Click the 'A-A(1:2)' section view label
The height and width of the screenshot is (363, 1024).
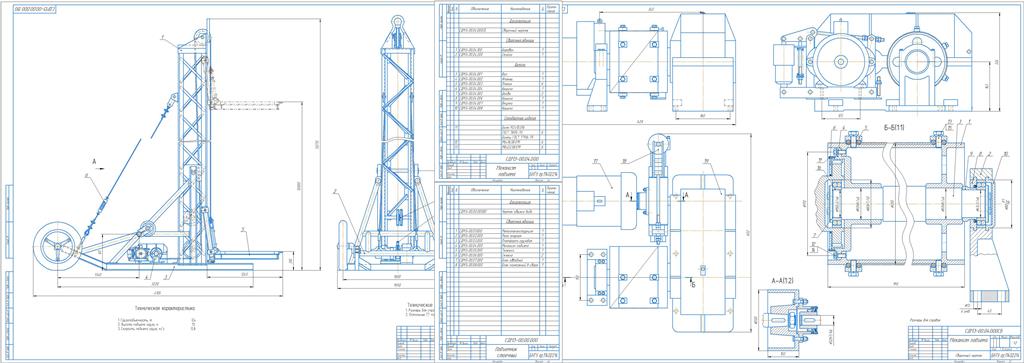click(782, 280)
